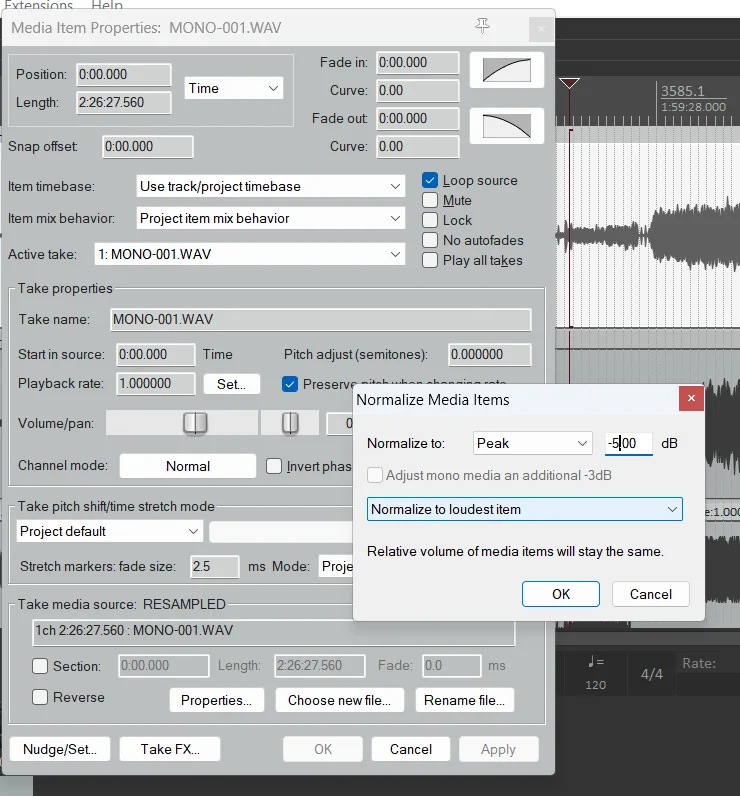Image resolution: width=740 pixels, height=796 pixels.
Task: Click the volume slider handle
Action: click(195, 422)
